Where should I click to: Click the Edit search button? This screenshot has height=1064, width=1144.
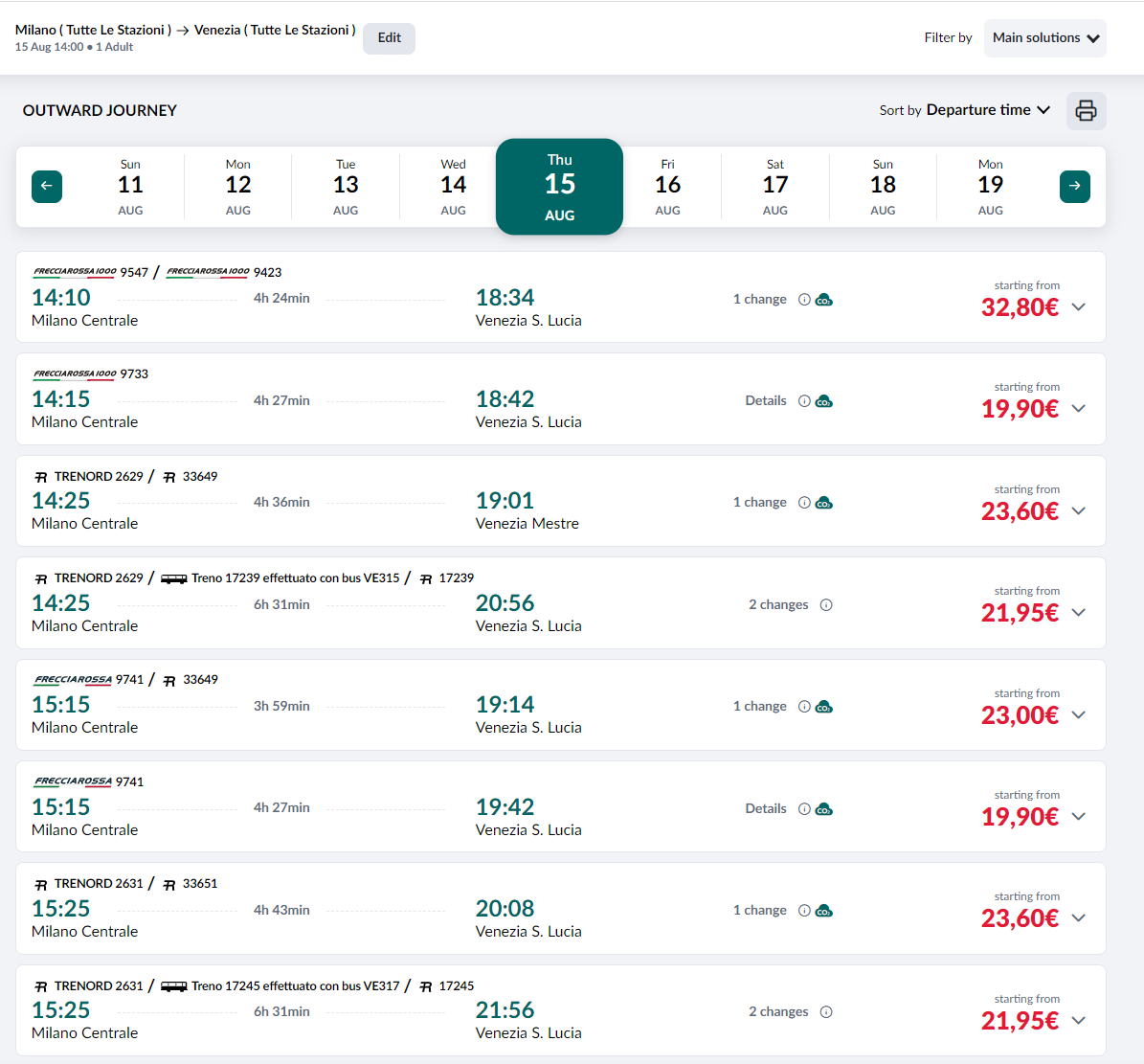tap(389, 38)
